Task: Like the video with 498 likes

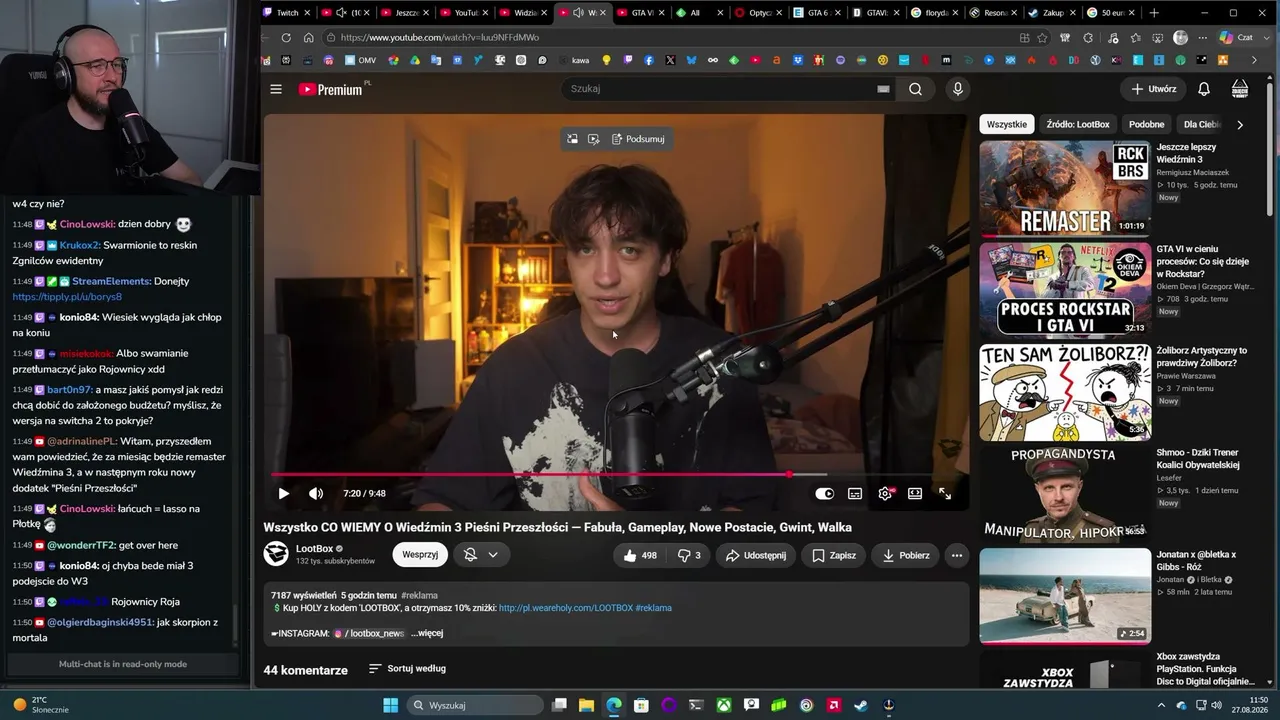Action: 640,555
